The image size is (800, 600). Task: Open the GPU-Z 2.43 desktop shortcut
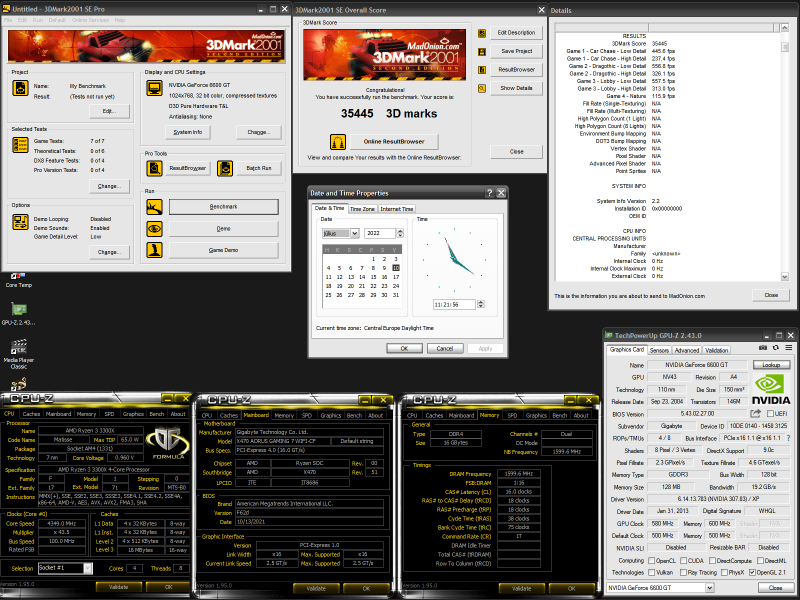pyautogui.click(x=19, y=313)
